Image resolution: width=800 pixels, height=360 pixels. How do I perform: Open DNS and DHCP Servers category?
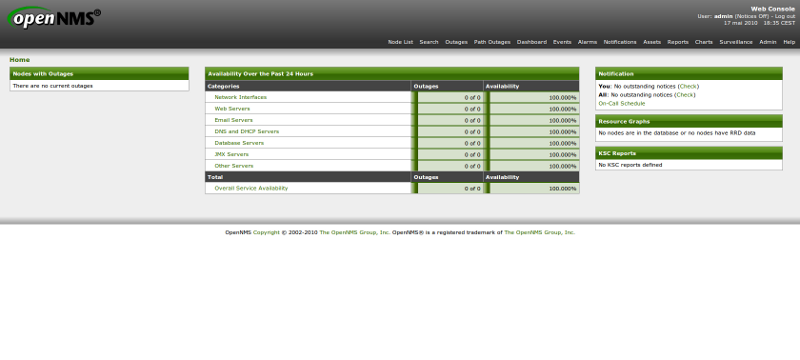(x=246, y=131)
